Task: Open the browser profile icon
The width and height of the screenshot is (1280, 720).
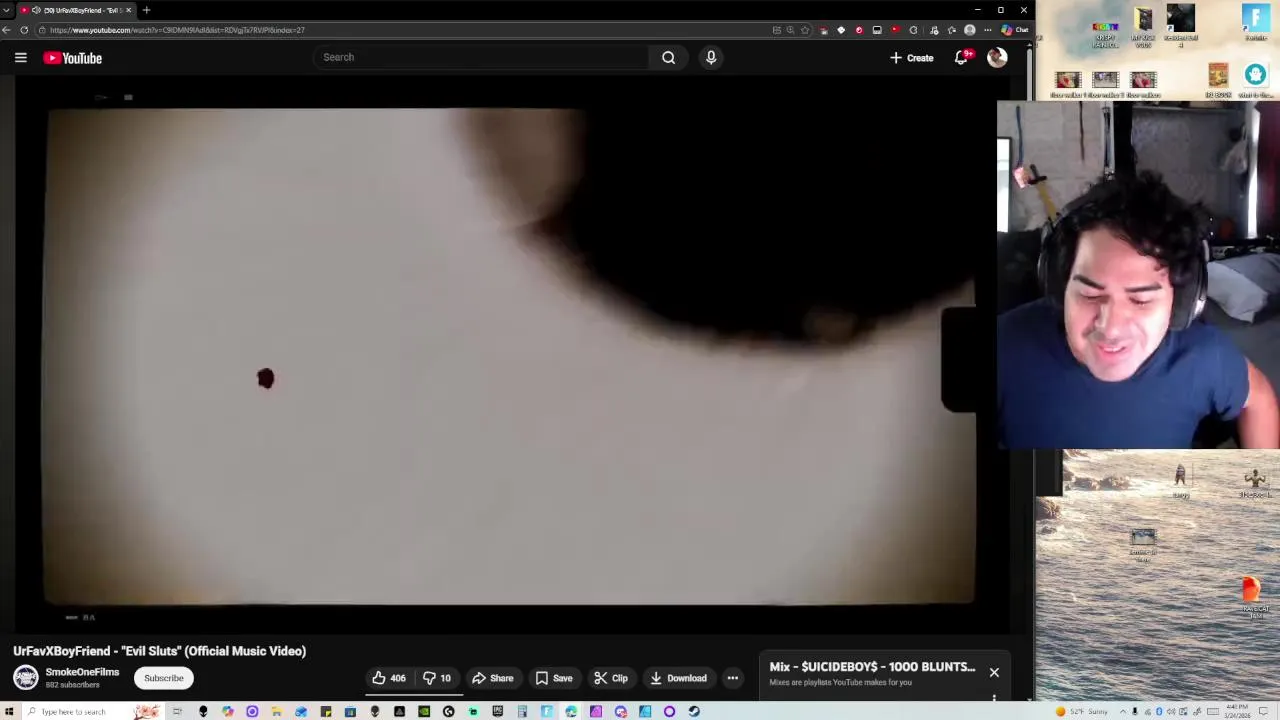Action: [969, 30]
